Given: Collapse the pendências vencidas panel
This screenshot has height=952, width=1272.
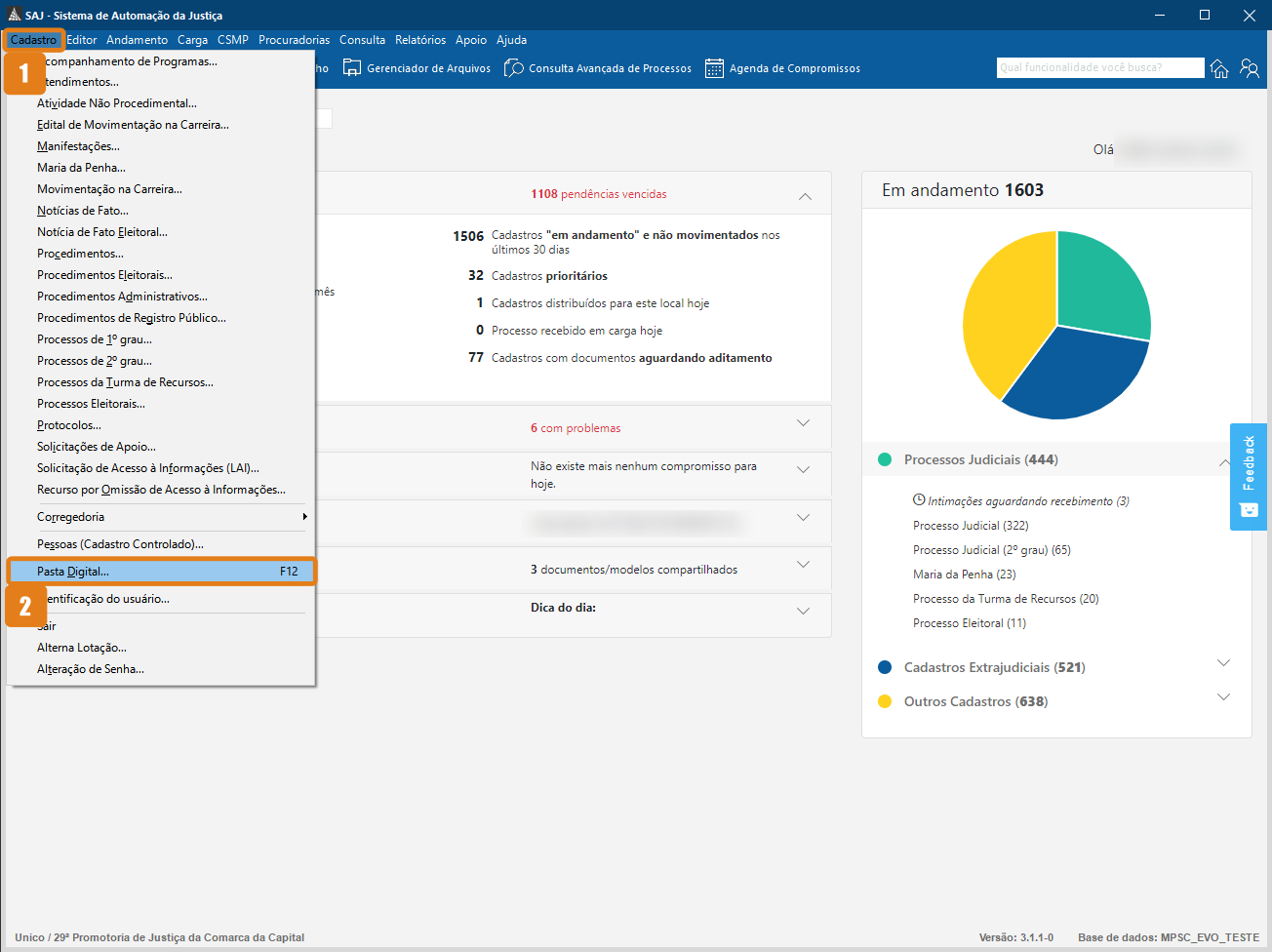Looking at the screenshot, I should click(x=805, y=196).
